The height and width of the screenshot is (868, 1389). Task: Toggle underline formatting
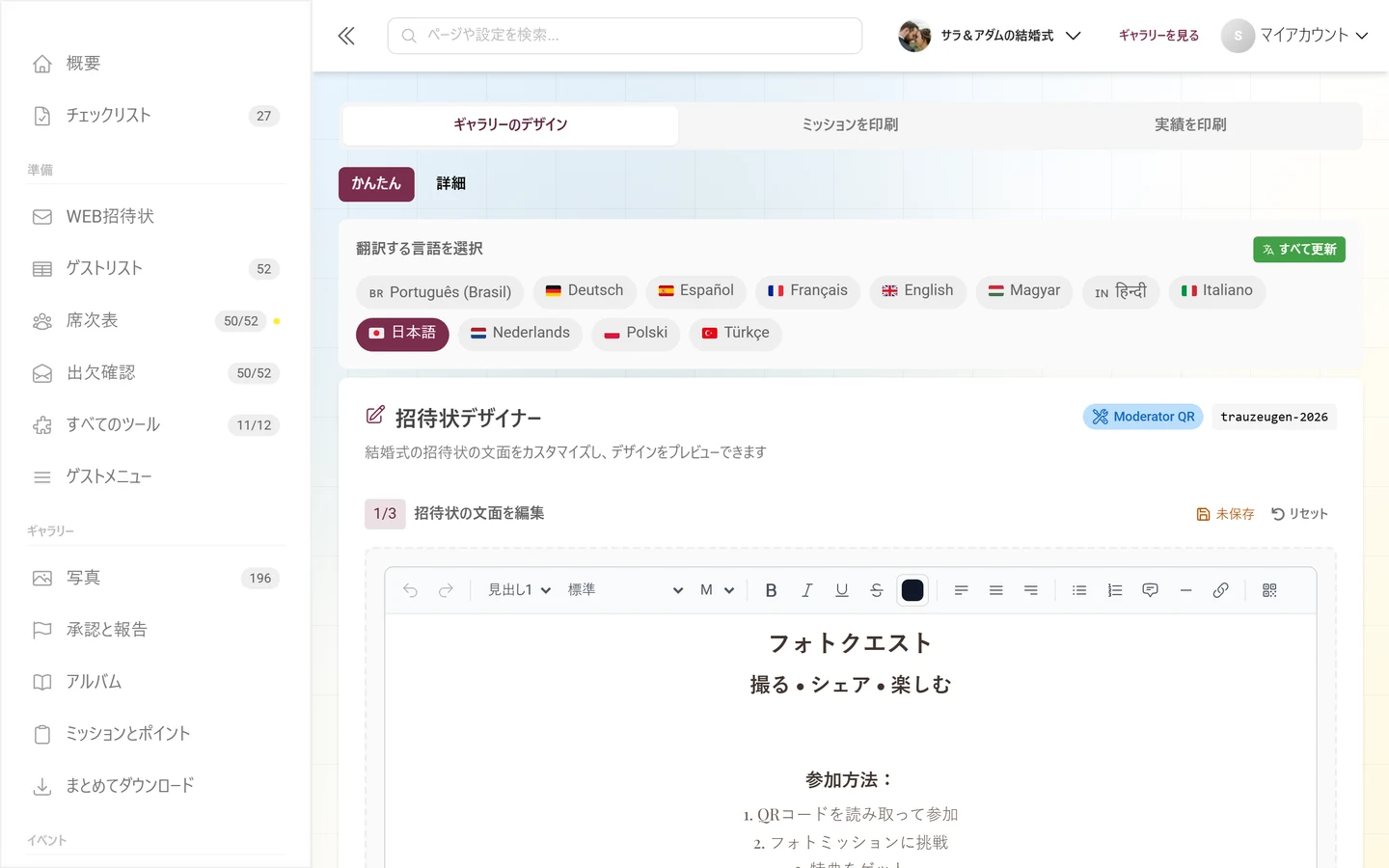(x=841, y=590)
